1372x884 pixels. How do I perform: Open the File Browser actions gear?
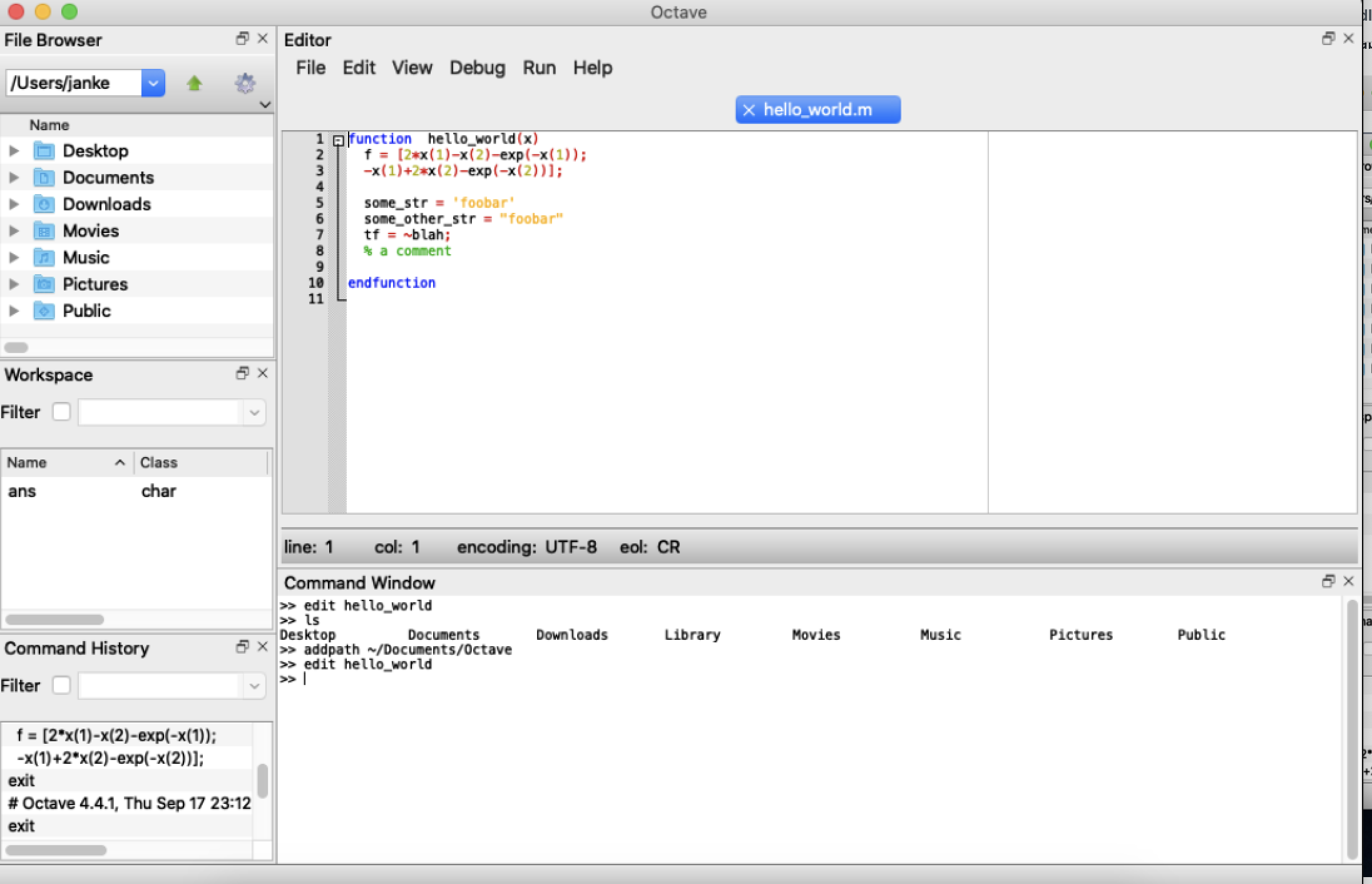click(x=245, y=83)
